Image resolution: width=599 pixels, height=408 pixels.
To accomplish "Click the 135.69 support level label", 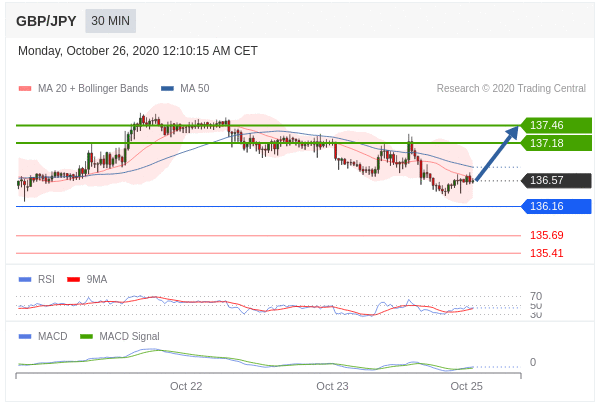I will pyautogui.click(x=547, y=235).
